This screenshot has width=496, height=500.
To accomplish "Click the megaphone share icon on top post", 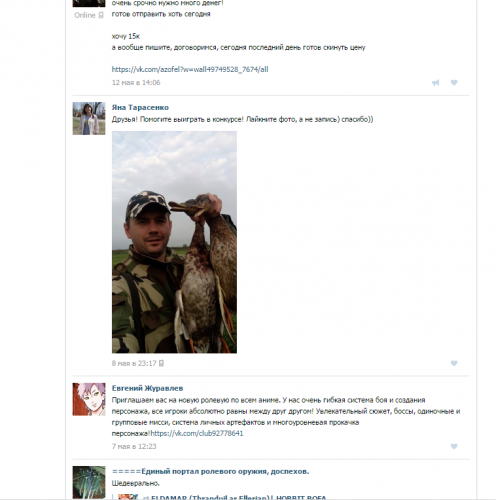I will click(x=436, y=83).
